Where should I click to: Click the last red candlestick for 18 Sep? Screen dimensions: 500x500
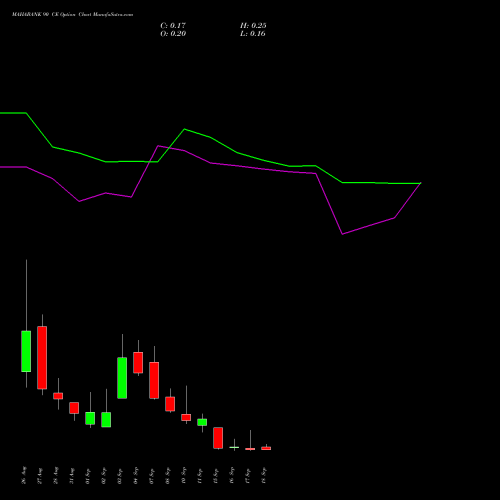pyautogui.click(x=266, y=448)
